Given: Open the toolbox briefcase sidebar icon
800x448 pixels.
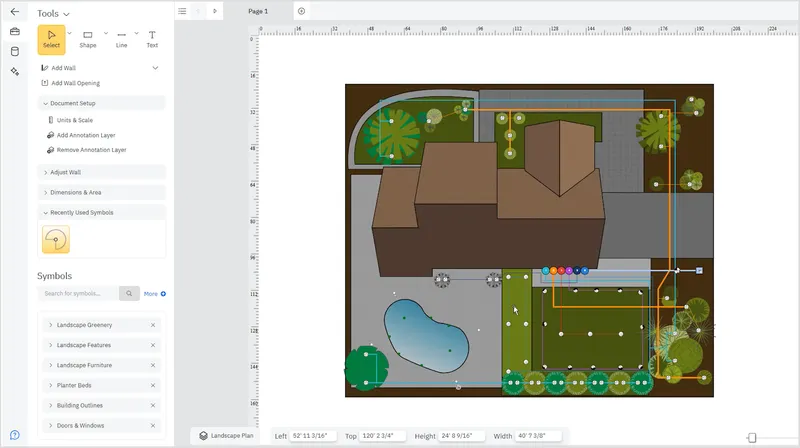Looking at the screenshot, I should [15, 32].
